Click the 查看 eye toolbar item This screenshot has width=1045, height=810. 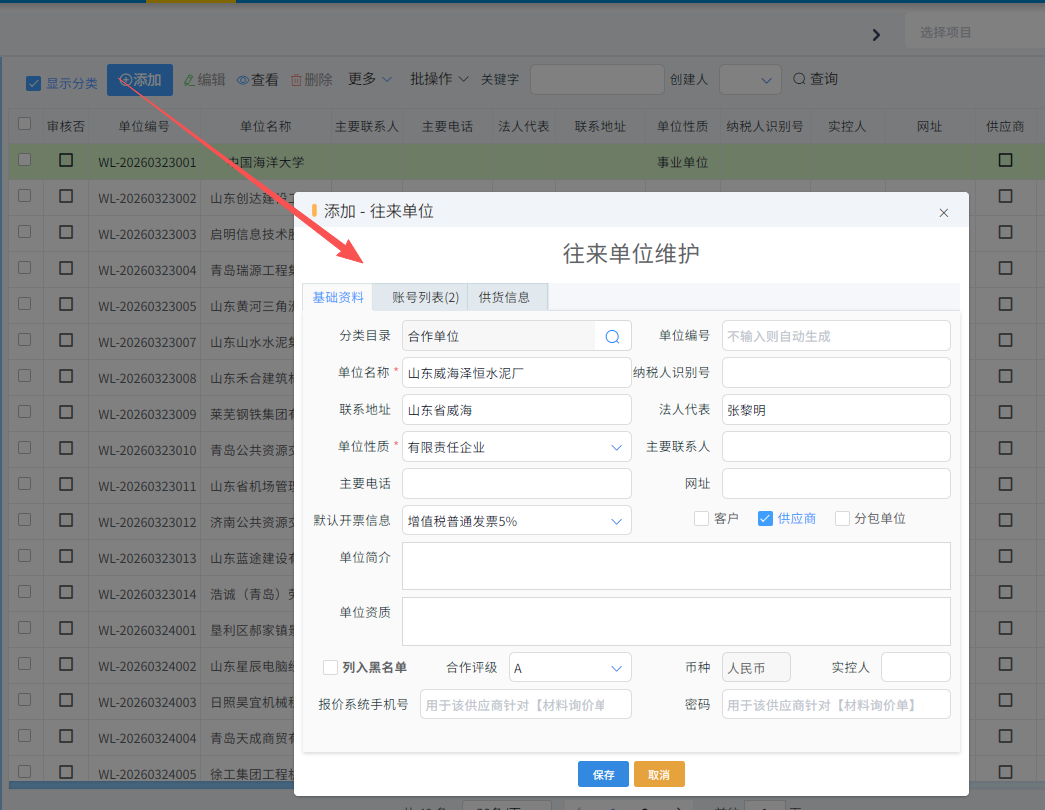258,80
